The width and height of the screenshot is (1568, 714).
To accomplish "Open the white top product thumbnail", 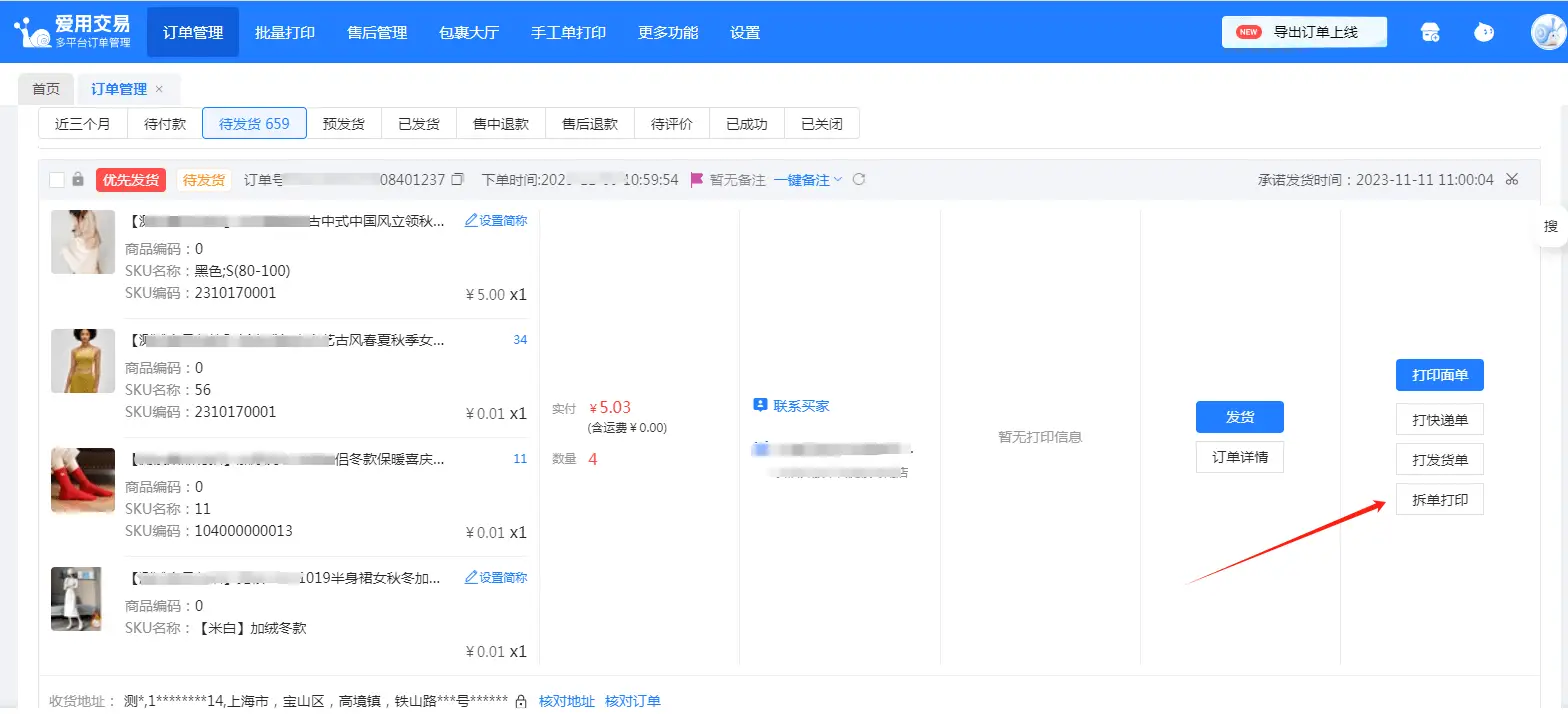I will coord(83,242).
